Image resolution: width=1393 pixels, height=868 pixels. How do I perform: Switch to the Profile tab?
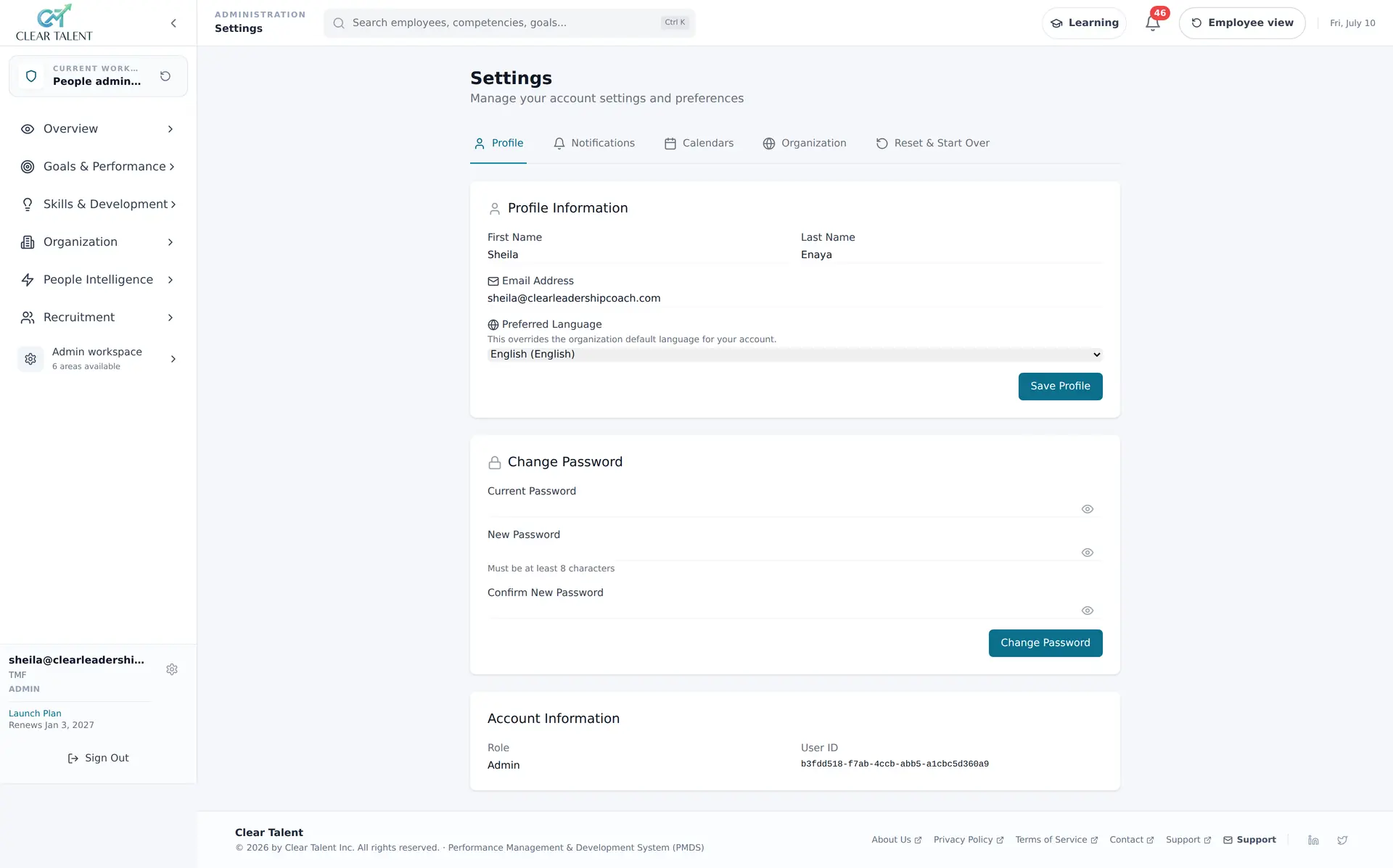coord(498,144)
